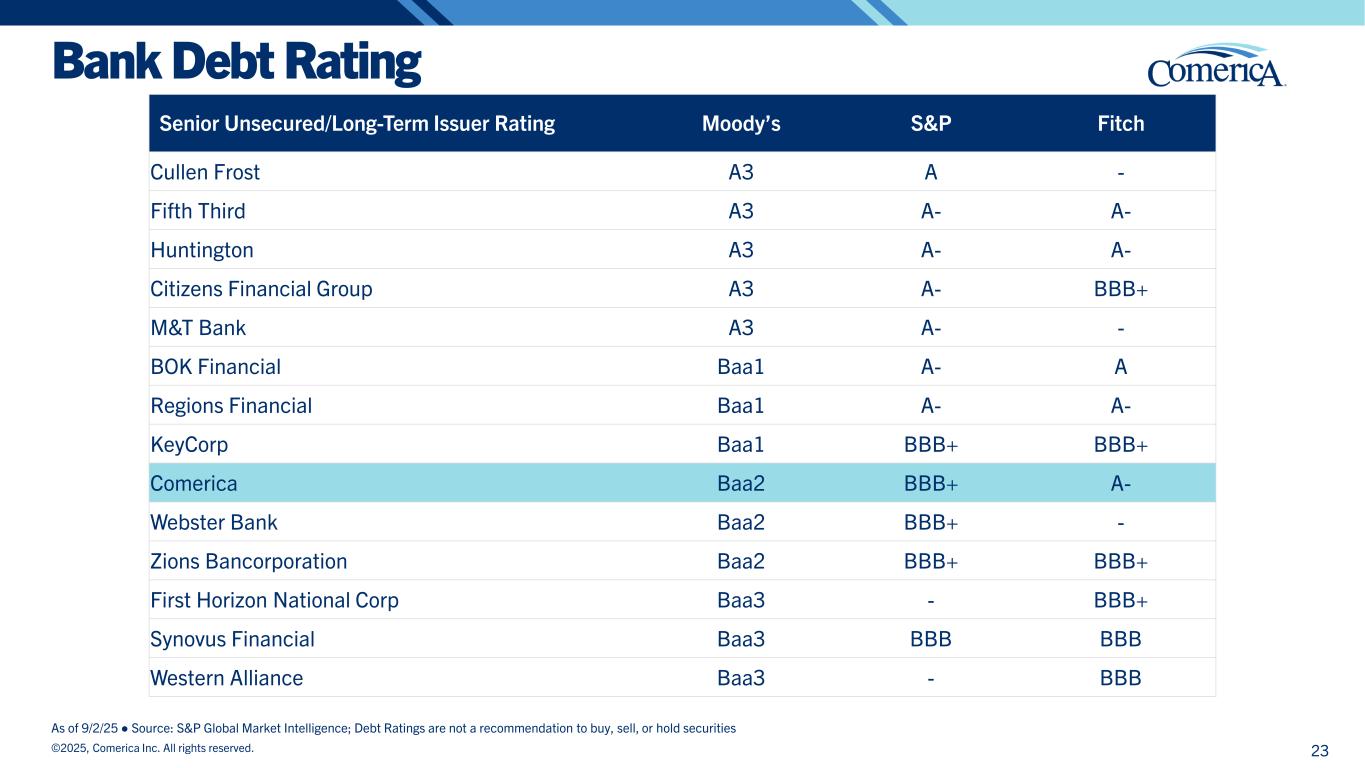Select the Citizens Financial Group row label
The width and height of the screenshot is (1365, 768).
(261, 289)
